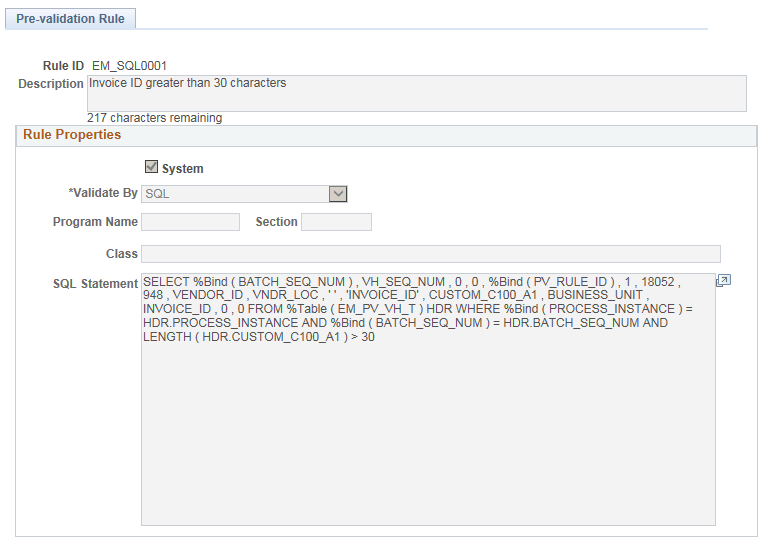766x543 pixels.
Task: Click the Rule Properties section header
Action: click(386, 135)
